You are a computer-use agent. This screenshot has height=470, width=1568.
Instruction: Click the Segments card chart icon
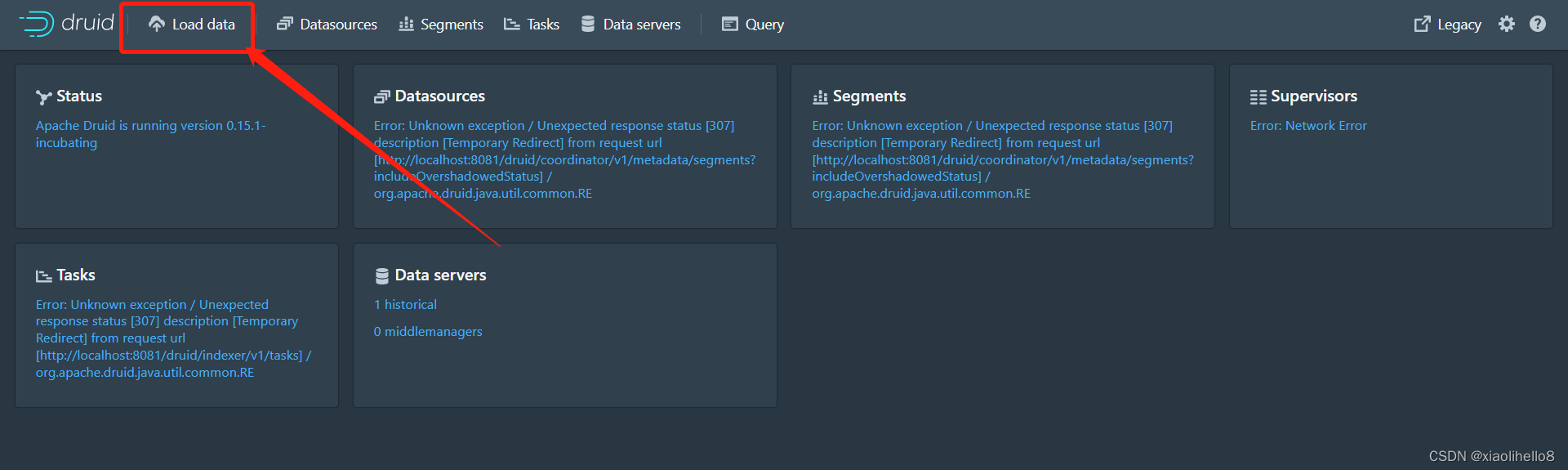coord(820,97)
